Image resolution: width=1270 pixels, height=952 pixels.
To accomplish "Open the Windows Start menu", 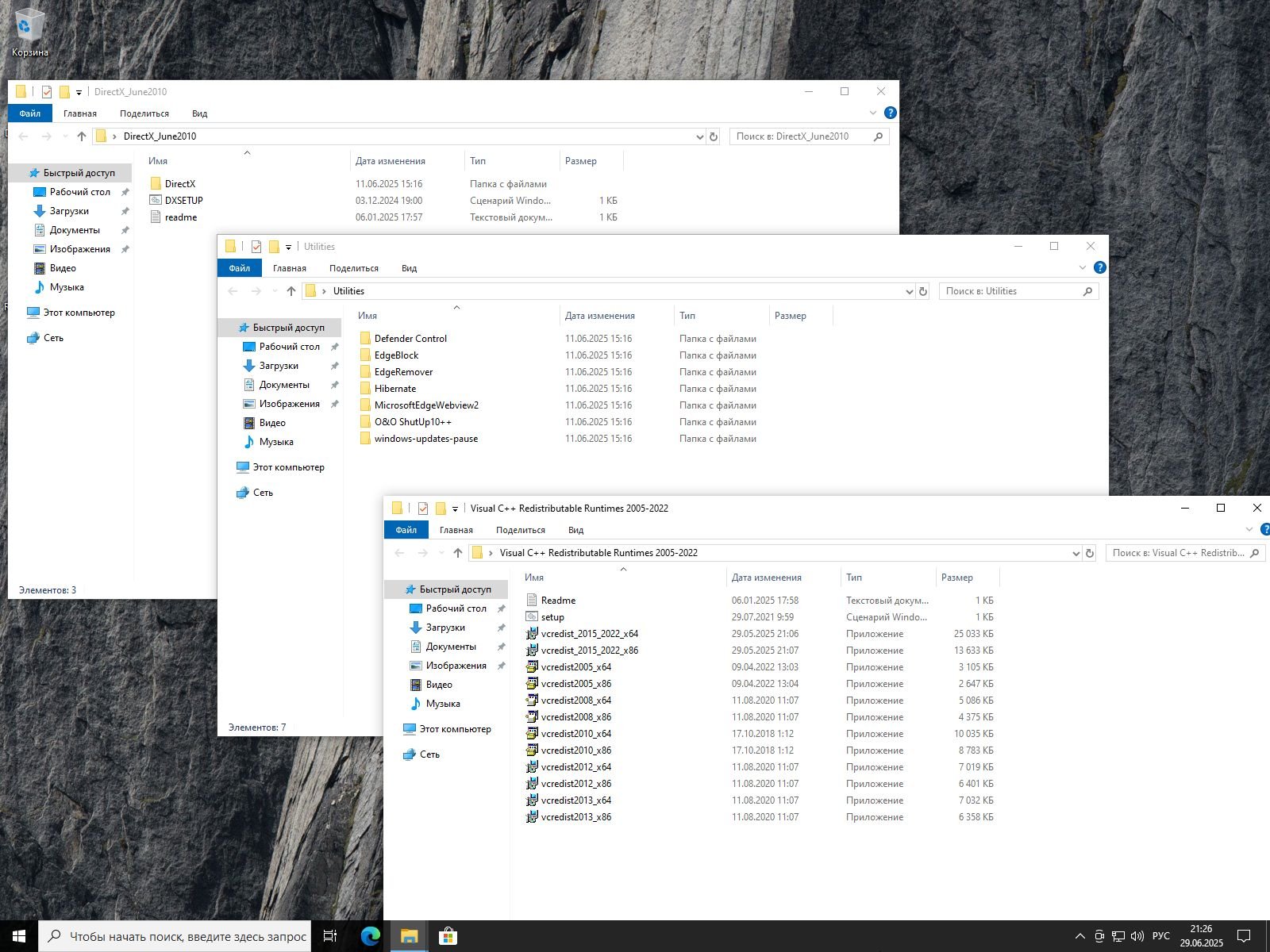I will coord(19,936).
